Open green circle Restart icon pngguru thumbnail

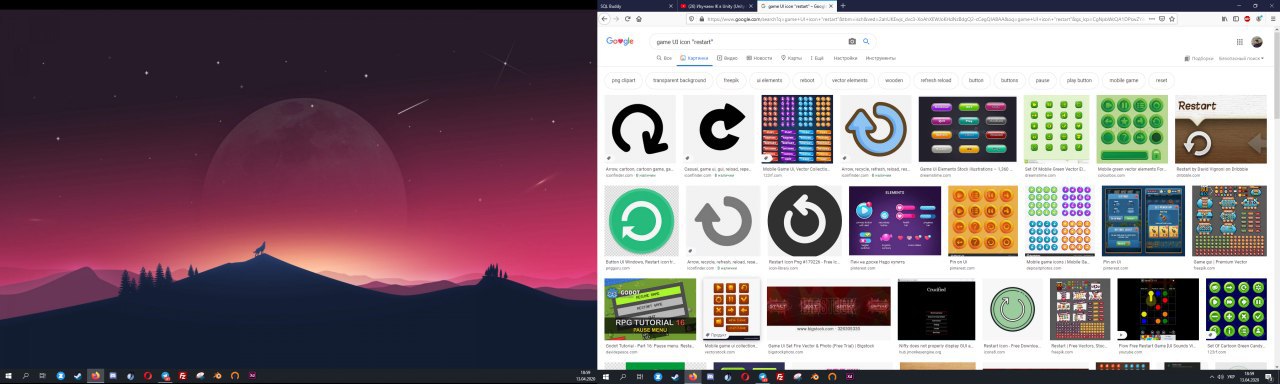coord(641,220)
